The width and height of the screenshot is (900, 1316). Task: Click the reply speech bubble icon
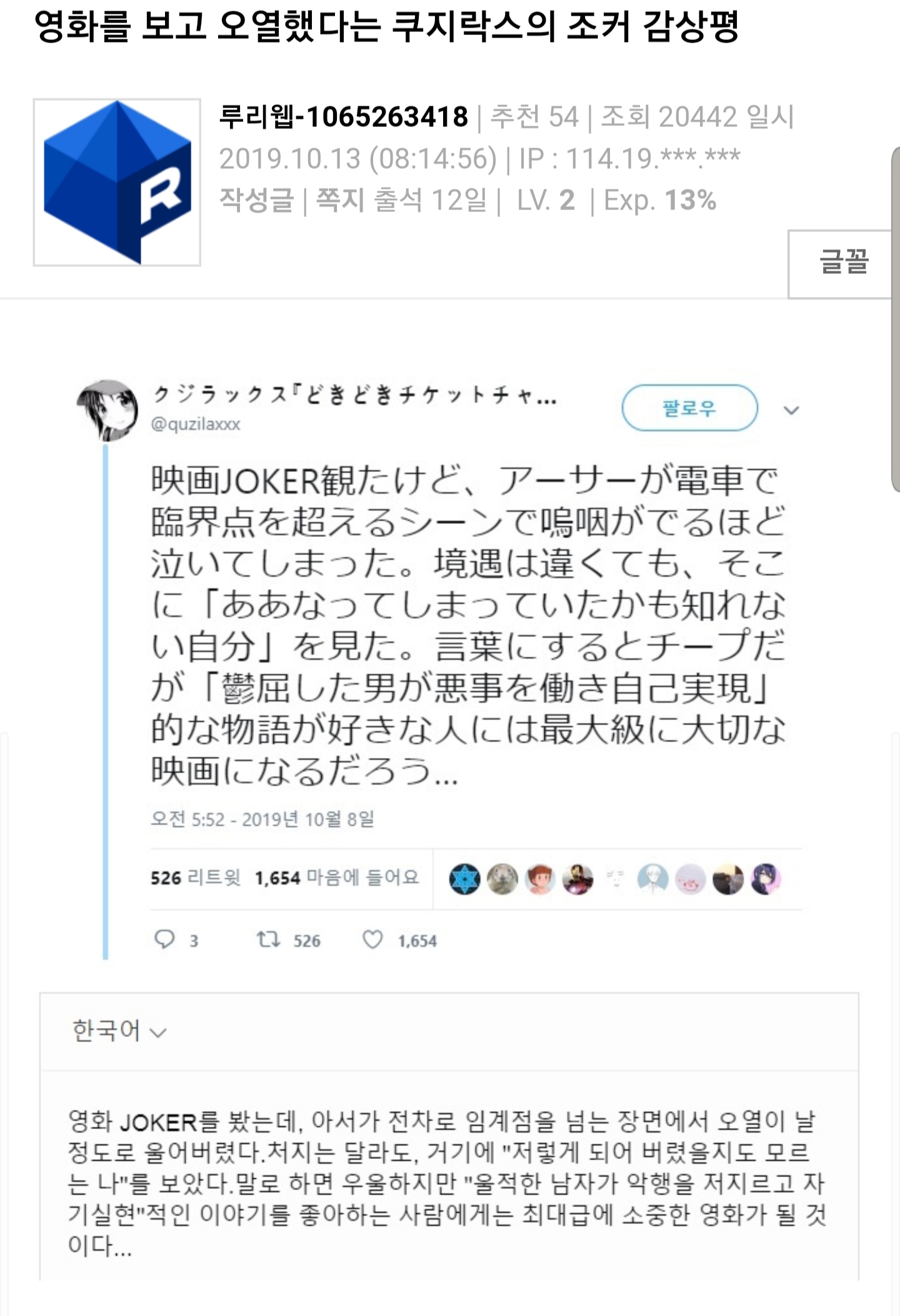point(164,939)
